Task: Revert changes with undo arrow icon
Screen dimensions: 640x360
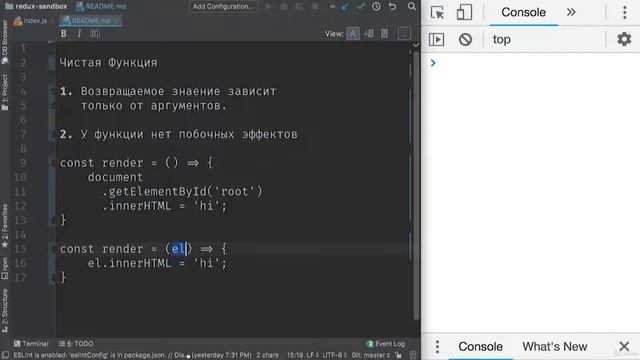Action: point(392,7)
